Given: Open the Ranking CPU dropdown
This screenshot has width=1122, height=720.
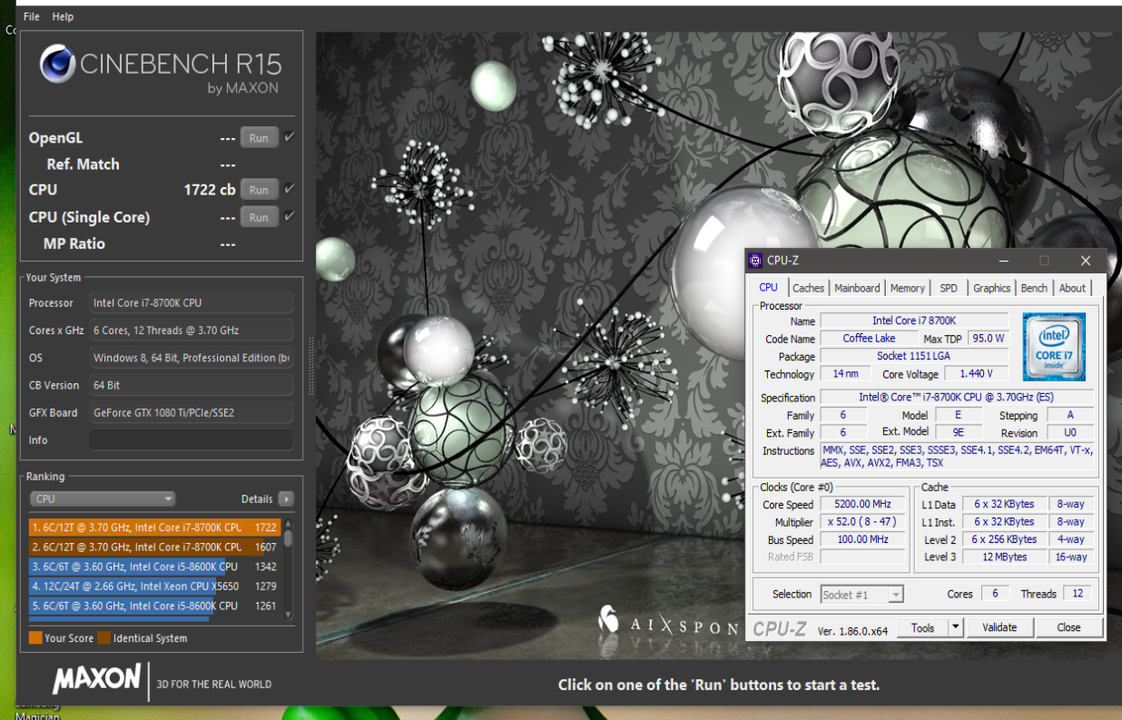Looking at the screenshot, I should point(102,499).
